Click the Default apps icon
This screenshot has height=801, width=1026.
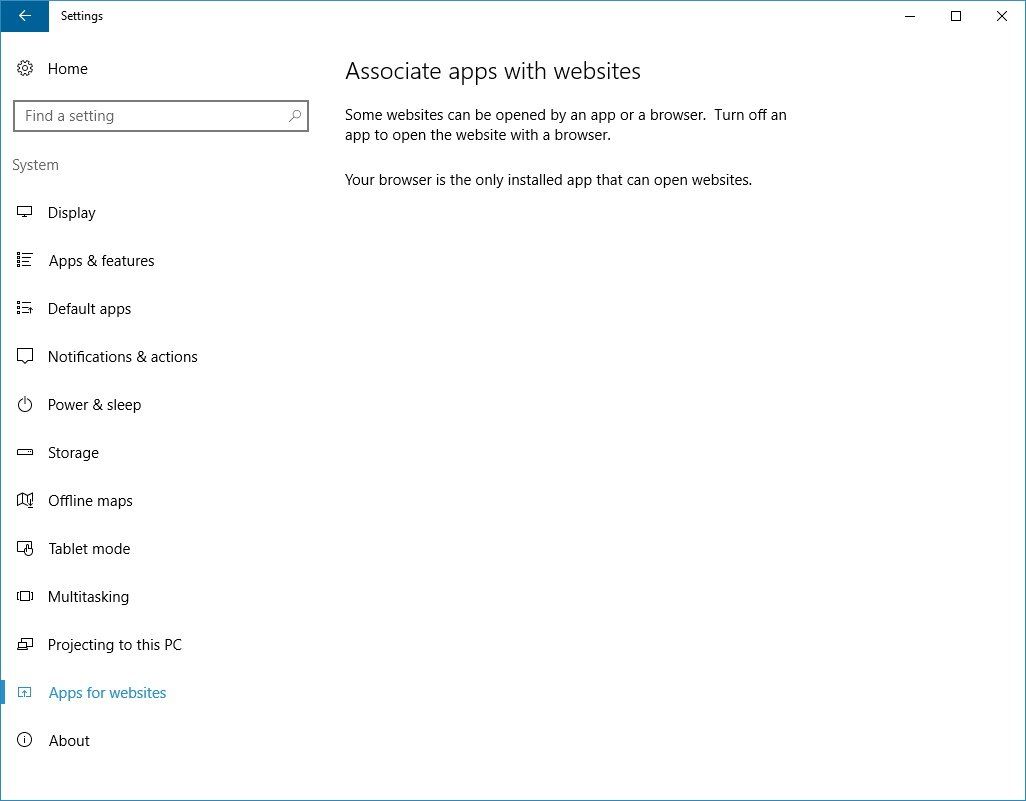25,308
